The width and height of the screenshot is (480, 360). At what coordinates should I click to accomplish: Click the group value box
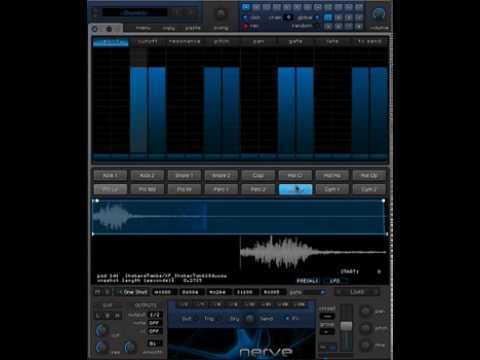327,332
